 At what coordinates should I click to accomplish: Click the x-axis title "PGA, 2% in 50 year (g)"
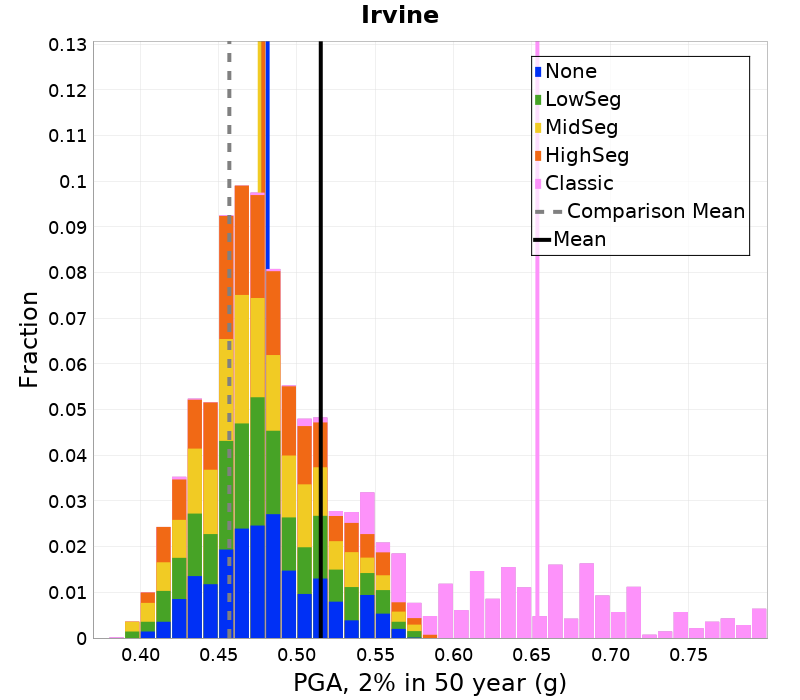pos(430,683)
